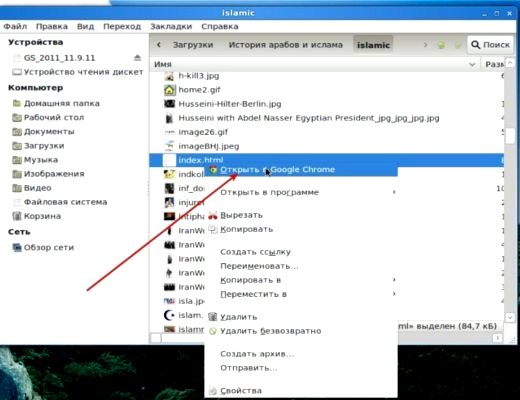The image size is (520, 400).
Task: Open index.html in Google Chrome
Action: coord(301,170)
